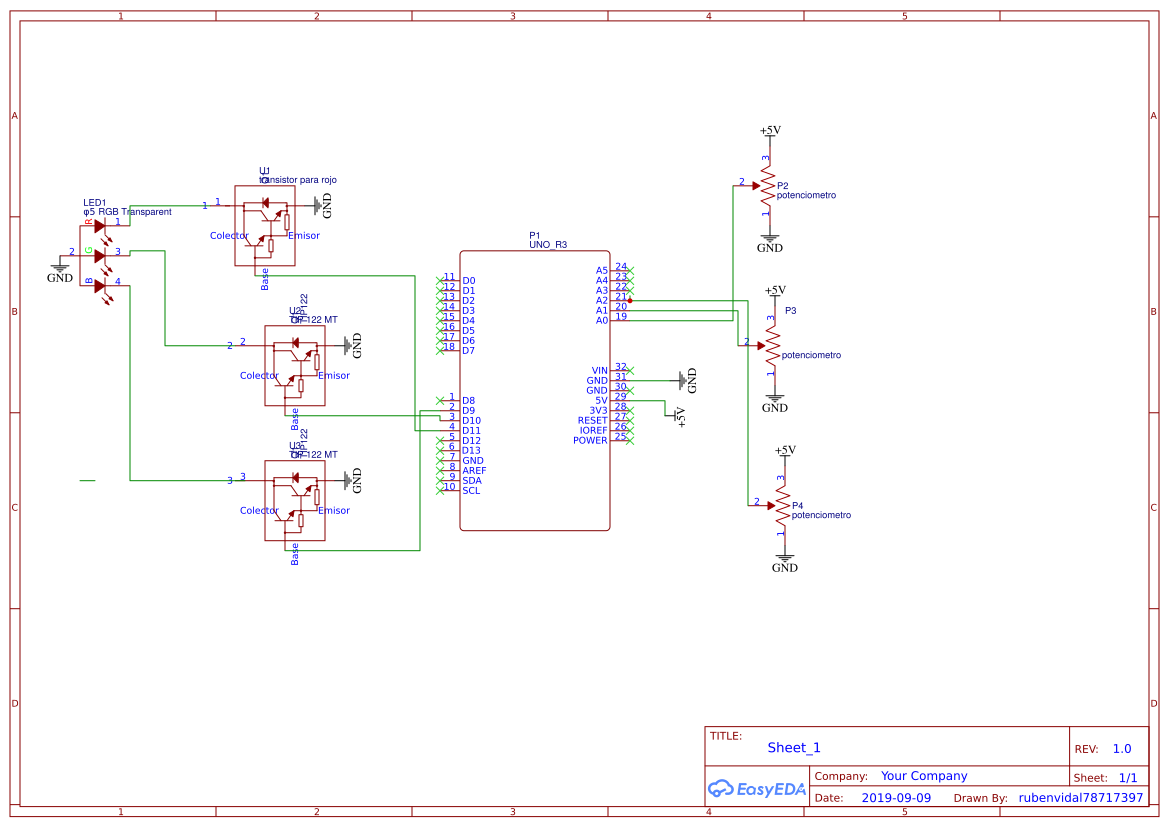Click the date value '2019-09-09'

896,798
